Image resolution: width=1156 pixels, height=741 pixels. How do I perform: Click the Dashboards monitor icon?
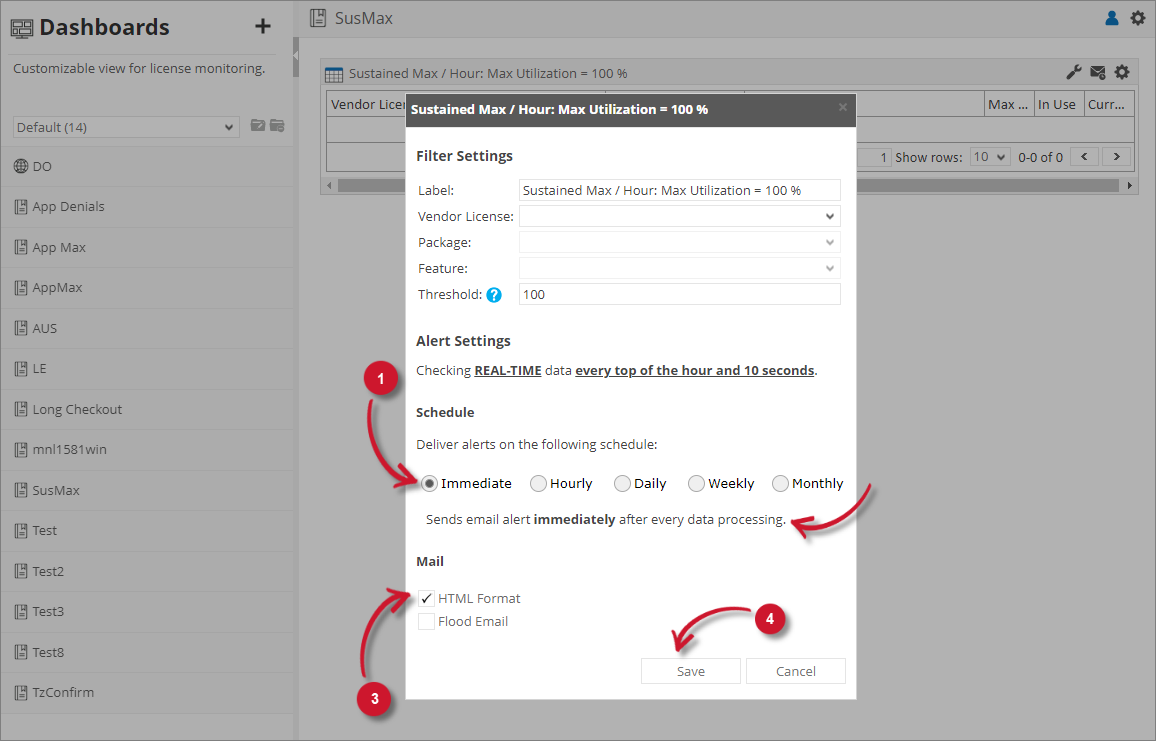pos(22,28)
